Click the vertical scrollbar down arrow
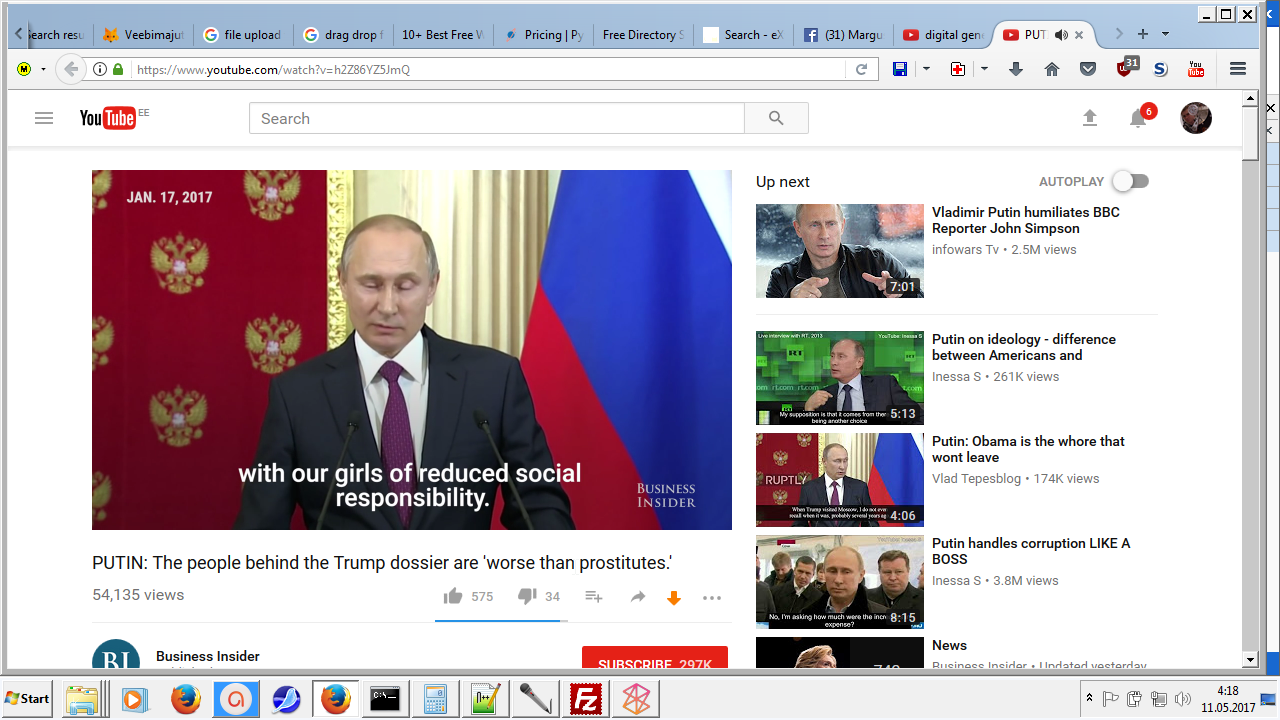The width and height of the screenshot is (1280, 720). (1250, 659)
